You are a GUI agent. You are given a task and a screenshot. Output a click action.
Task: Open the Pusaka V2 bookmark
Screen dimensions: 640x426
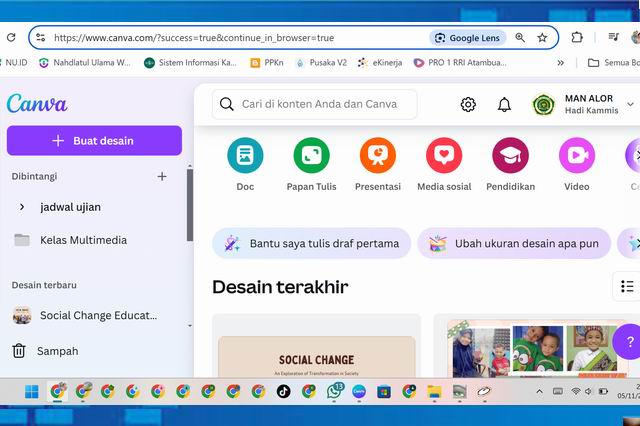(x=321, y=63)
